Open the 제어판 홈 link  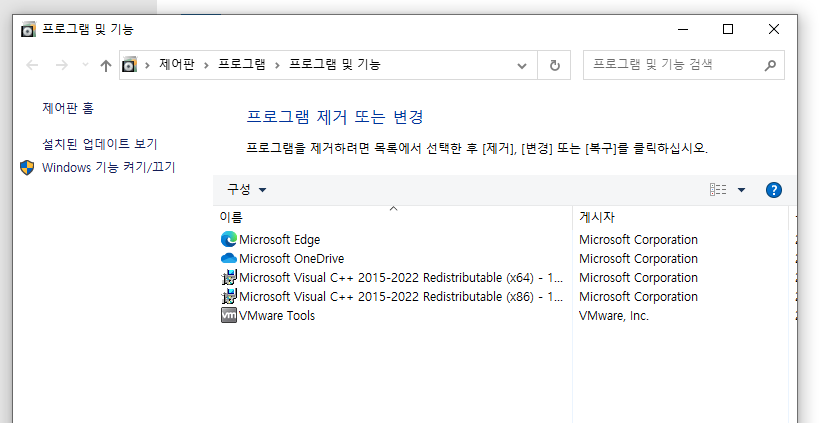point(68,108)
